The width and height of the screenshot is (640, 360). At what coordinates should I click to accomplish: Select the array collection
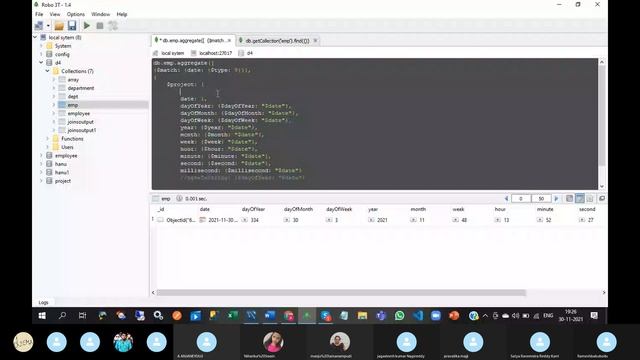coord(73,80)
